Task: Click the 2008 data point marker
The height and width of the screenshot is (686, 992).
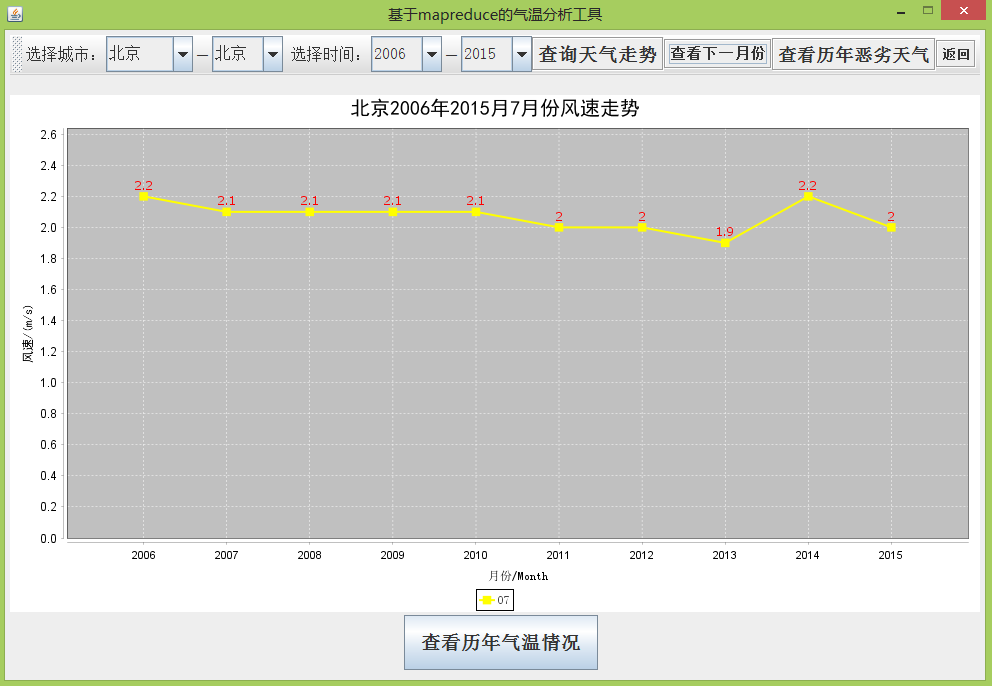Action: [309, 212]
